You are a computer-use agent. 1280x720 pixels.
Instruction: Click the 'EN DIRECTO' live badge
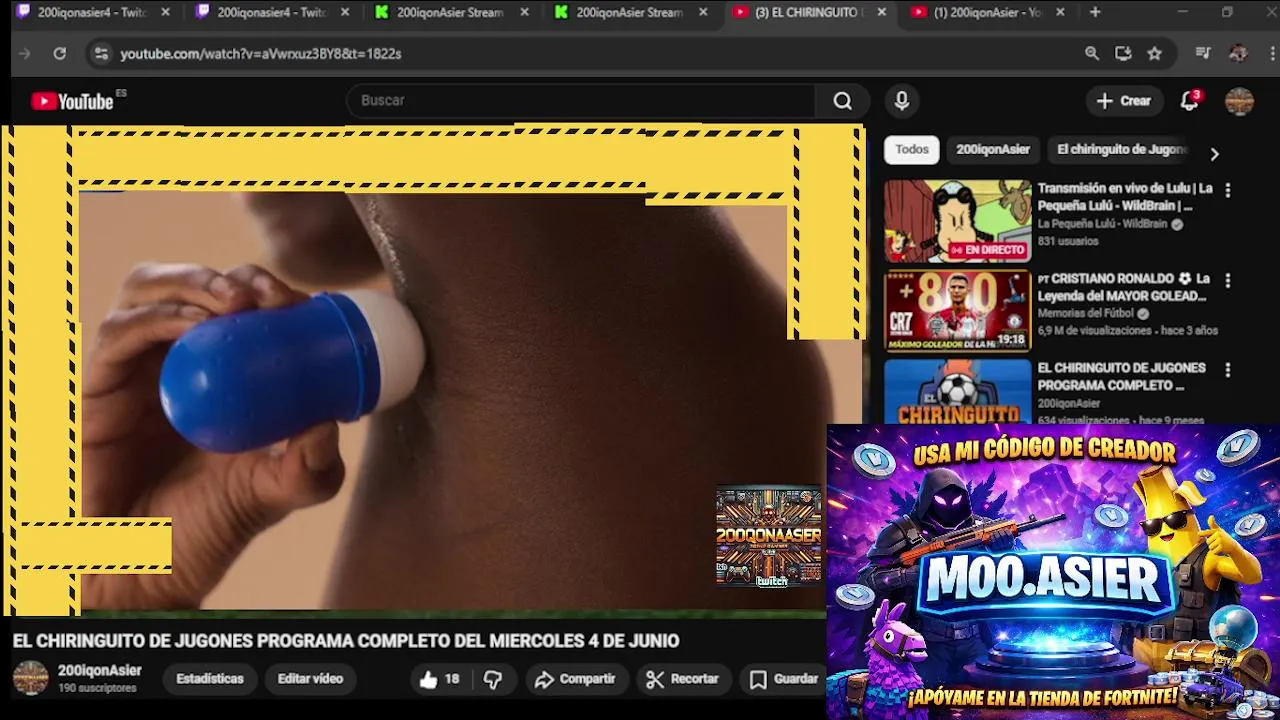click(987, 250)
